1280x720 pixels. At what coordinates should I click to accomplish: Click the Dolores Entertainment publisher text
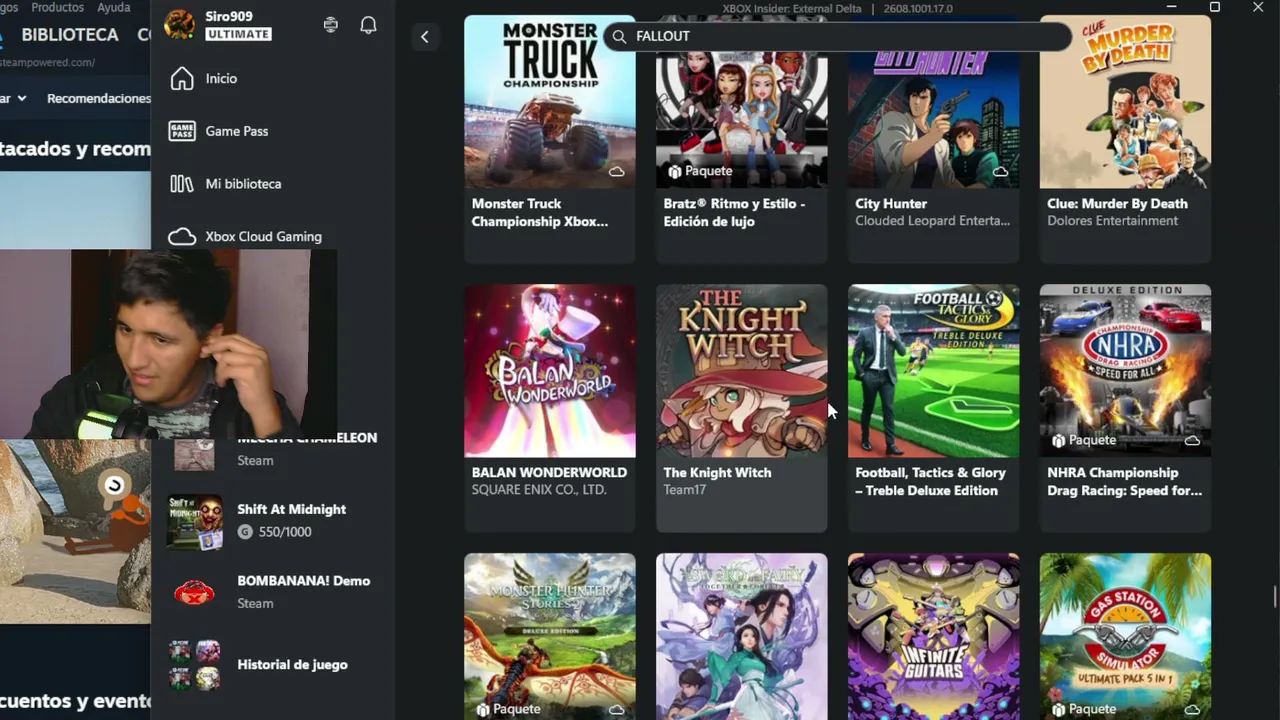[x=1113, y=221]
